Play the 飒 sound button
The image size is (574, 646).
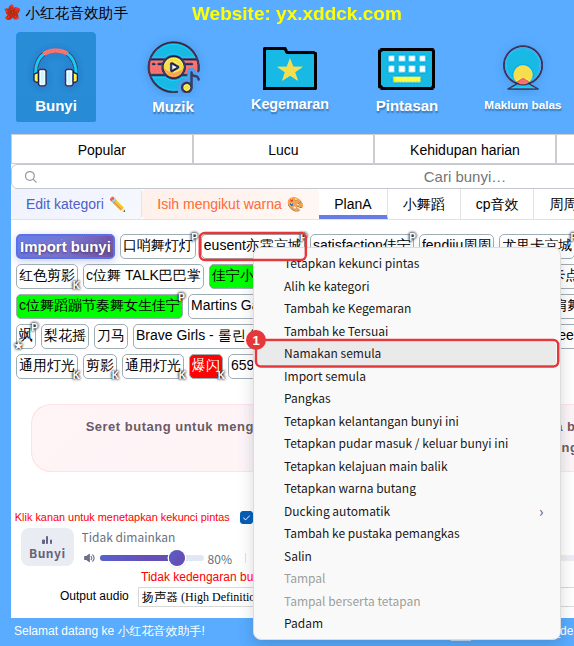tap(26, 336)
